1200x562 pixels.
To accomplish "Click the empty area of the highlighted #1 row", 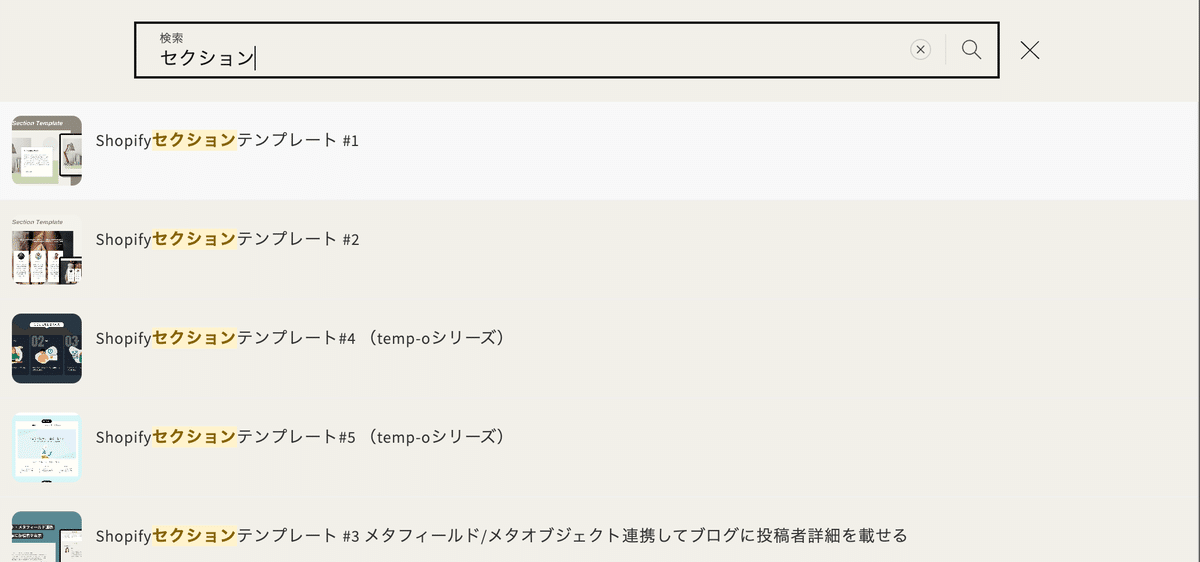I will coord(780,151).
